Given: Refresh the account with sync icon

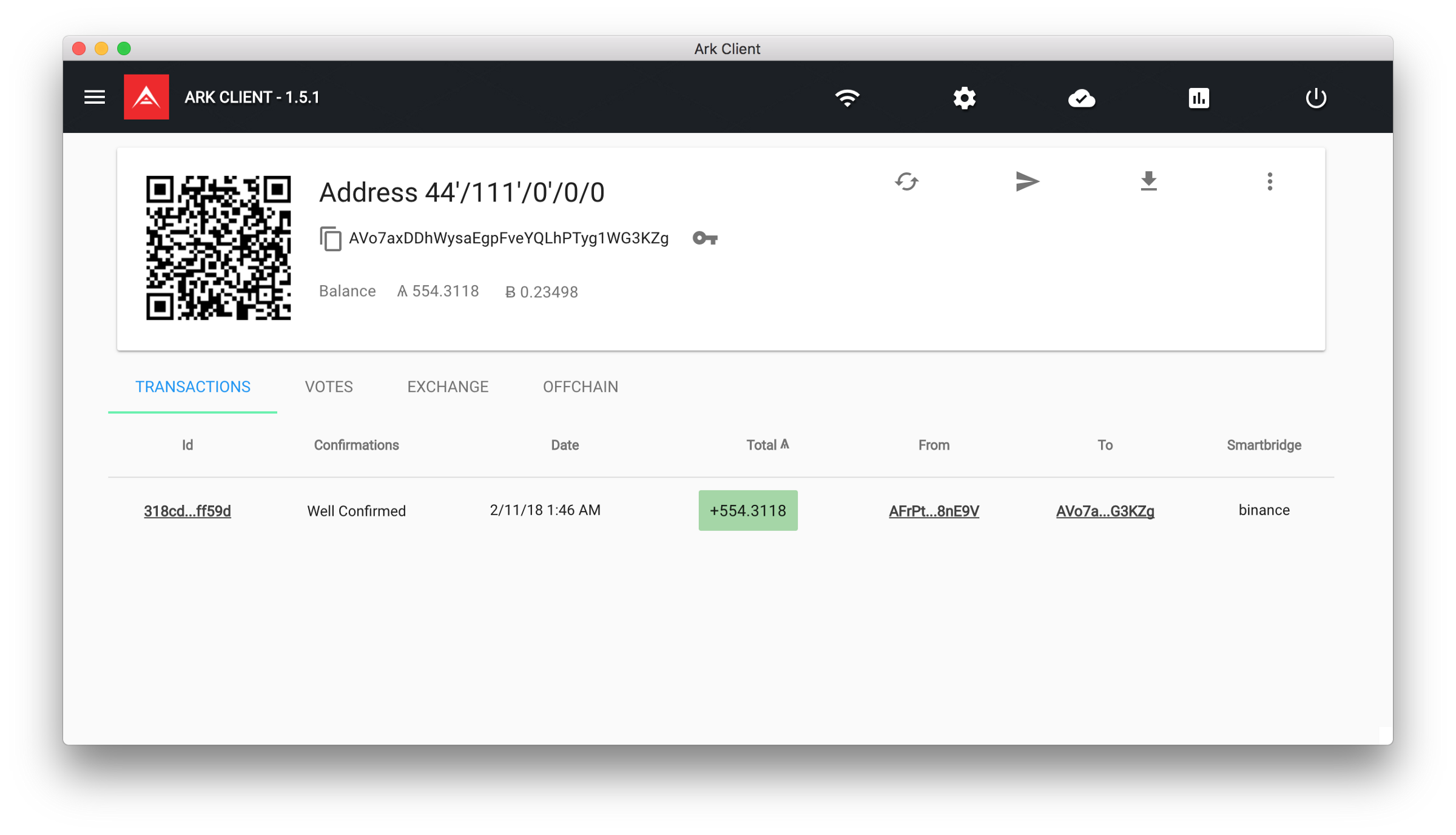Looking at the screenshot, I should (906, 181).
